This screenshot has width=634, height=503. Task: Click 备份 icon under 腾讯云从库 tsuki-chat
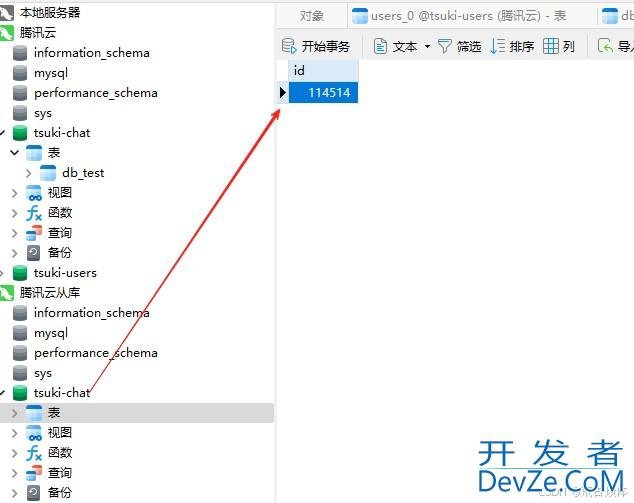34,492
